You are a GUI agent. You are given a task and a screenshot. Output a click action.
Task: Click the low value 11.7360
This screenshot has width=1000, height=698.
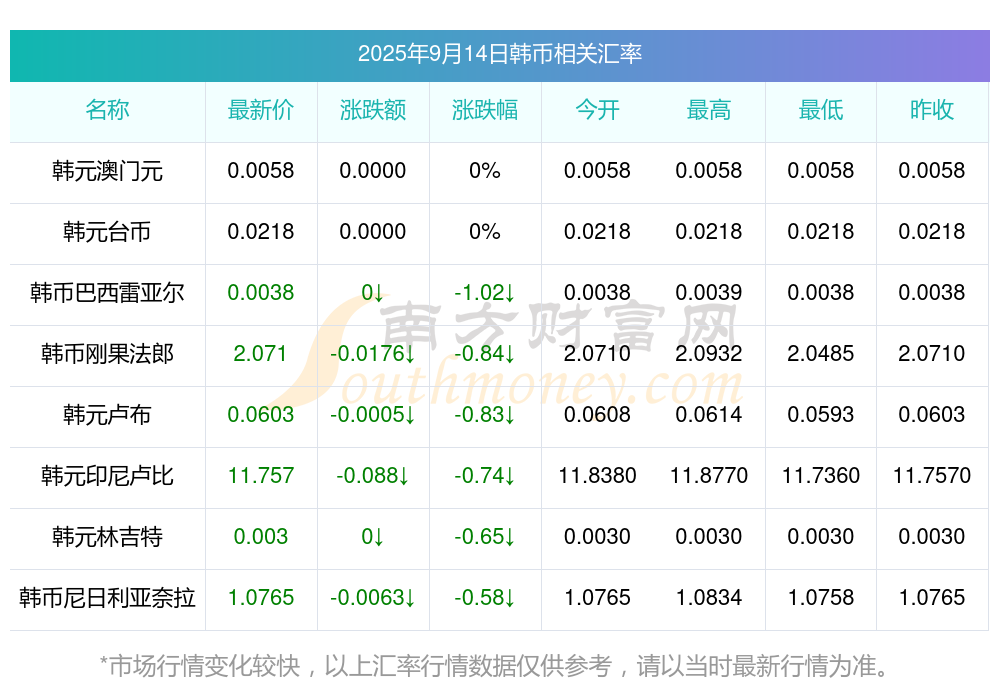(821, 476)
